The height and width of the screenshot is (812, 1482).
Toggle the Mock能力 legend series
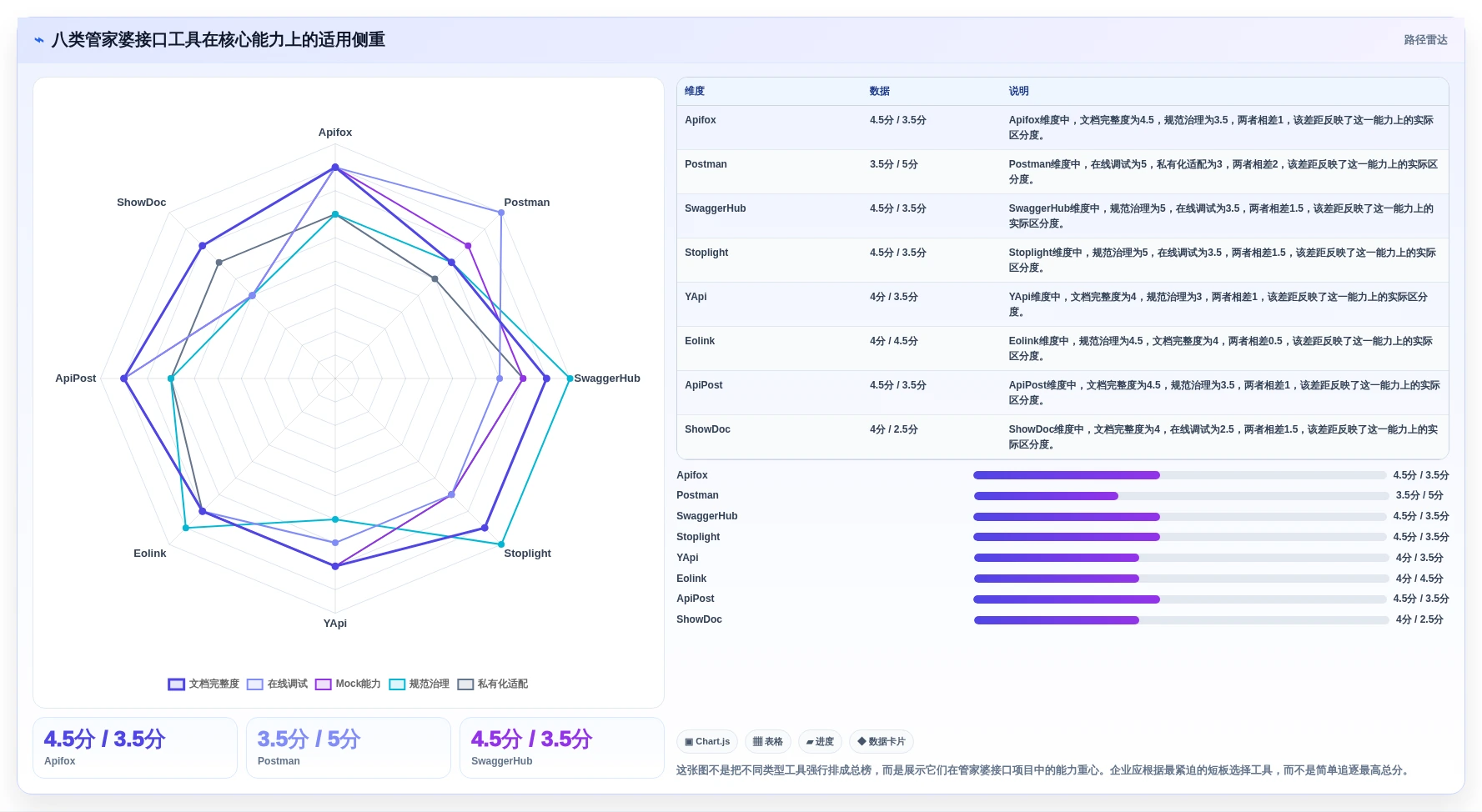[x=348, y=684]
